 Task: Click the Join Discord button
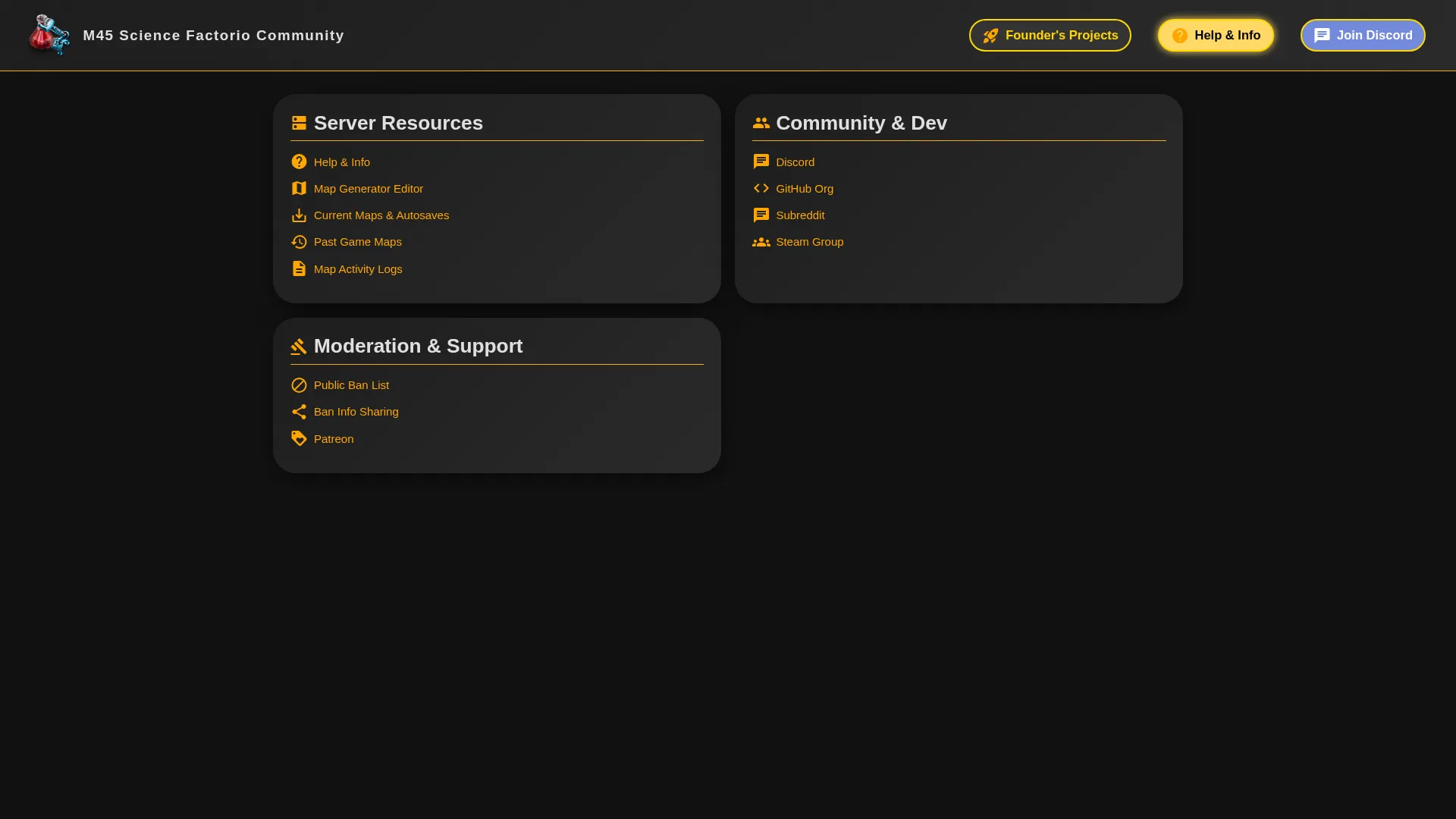[1363, 36]
